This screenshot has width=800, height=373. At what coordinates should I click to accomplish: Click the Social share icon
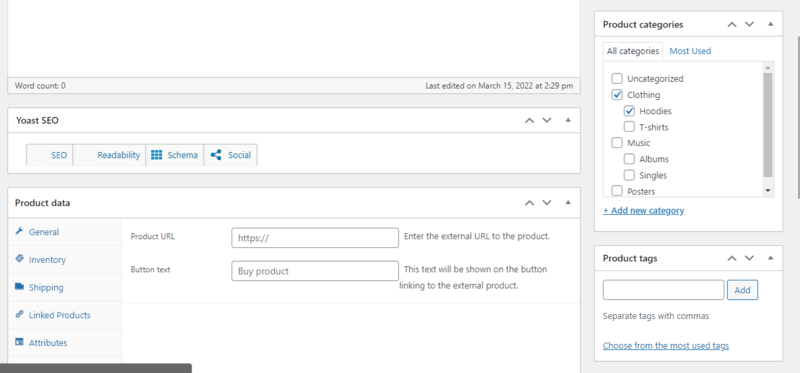click(216, 155)
